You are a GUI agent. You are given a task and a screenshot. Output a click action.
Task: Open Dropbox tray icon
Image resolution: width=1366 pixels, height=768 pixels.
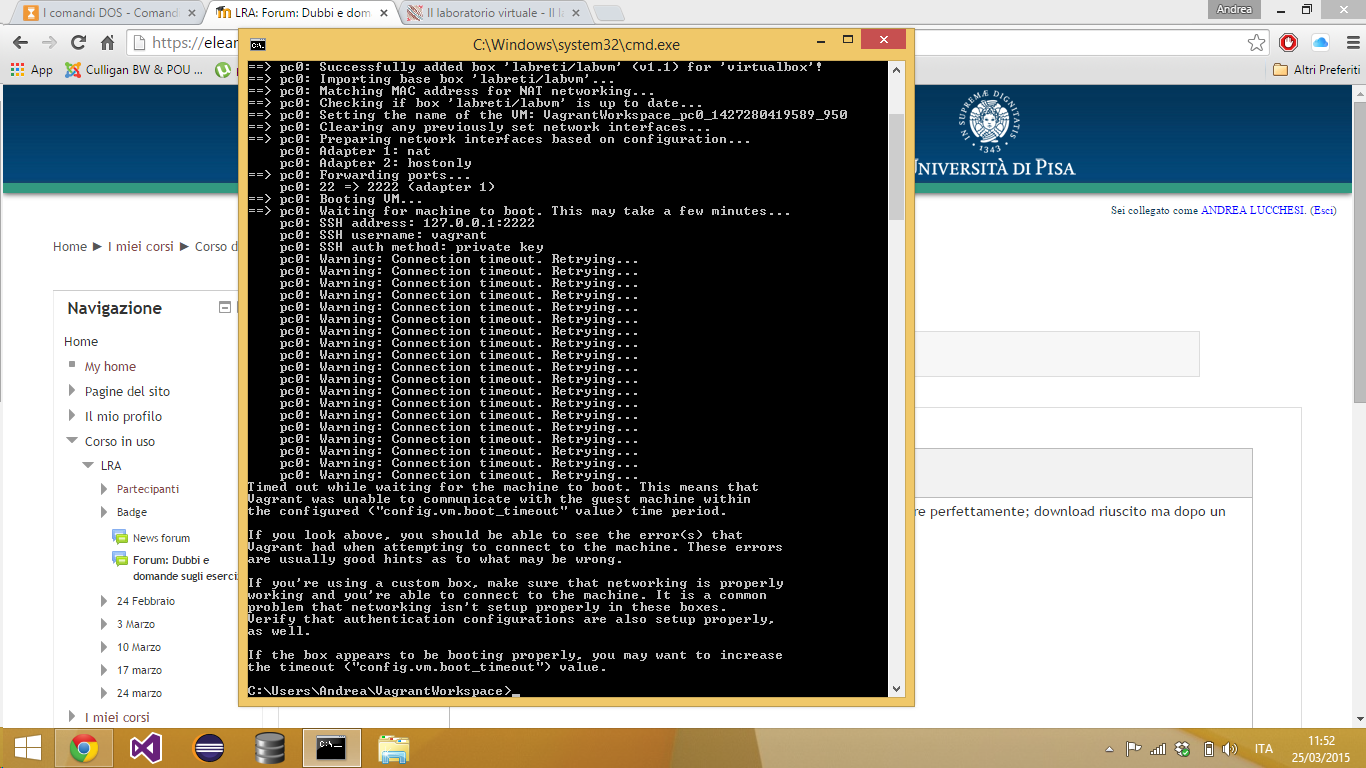(x=1183, y=749)
